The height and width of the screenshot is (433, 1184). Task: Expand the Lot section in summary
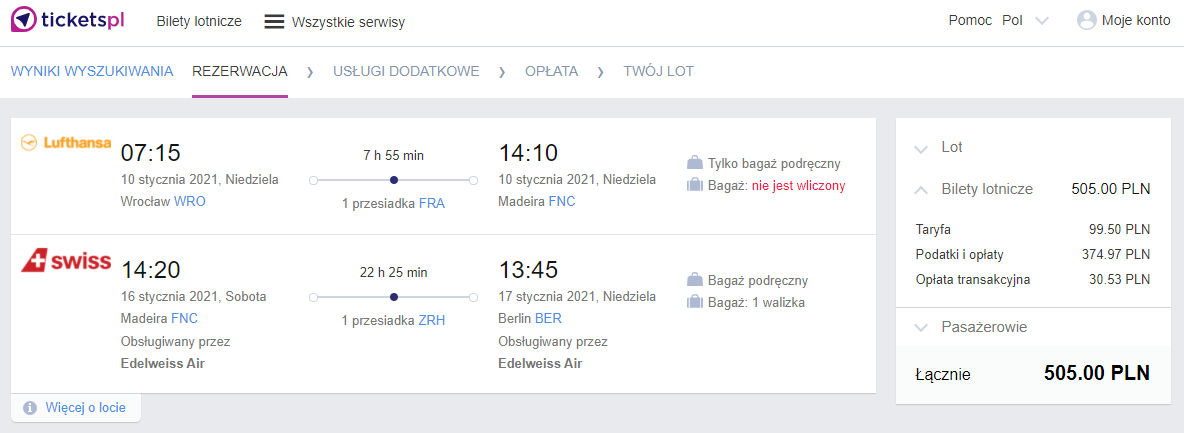point(920,148)
